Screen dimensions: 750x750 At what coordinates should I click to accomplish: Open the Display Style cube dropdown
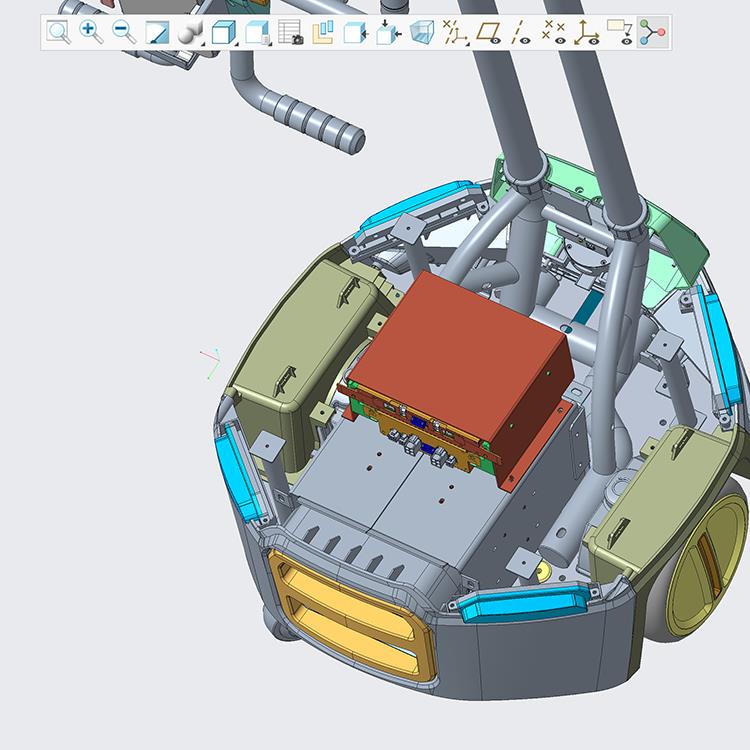point(224,33)
